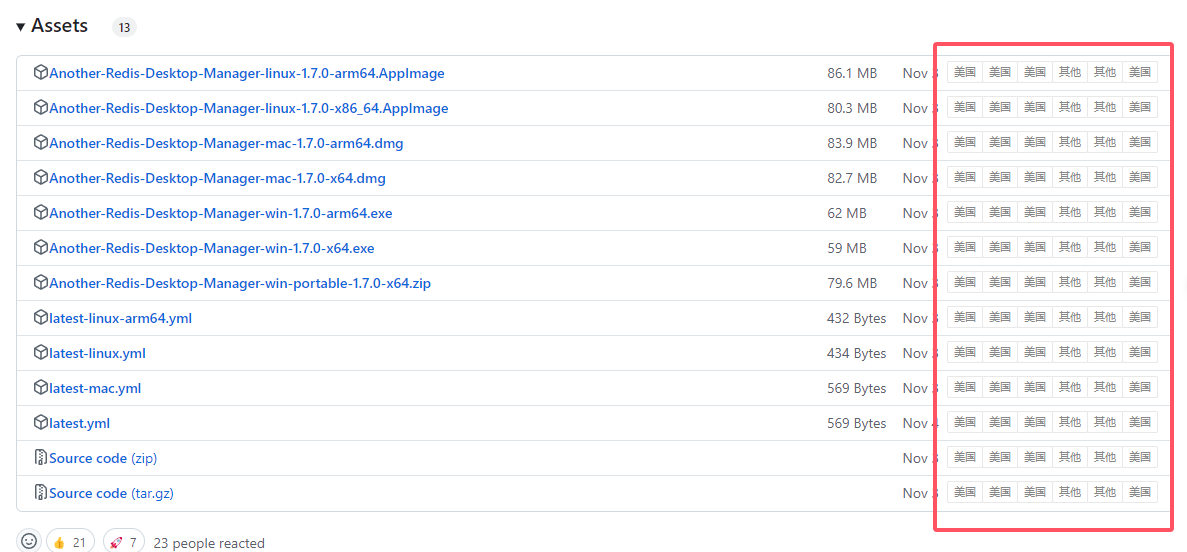Click package icon beside win-1.7.0-arm64.exe
1187x552 pixels.
tap(41, 213)
